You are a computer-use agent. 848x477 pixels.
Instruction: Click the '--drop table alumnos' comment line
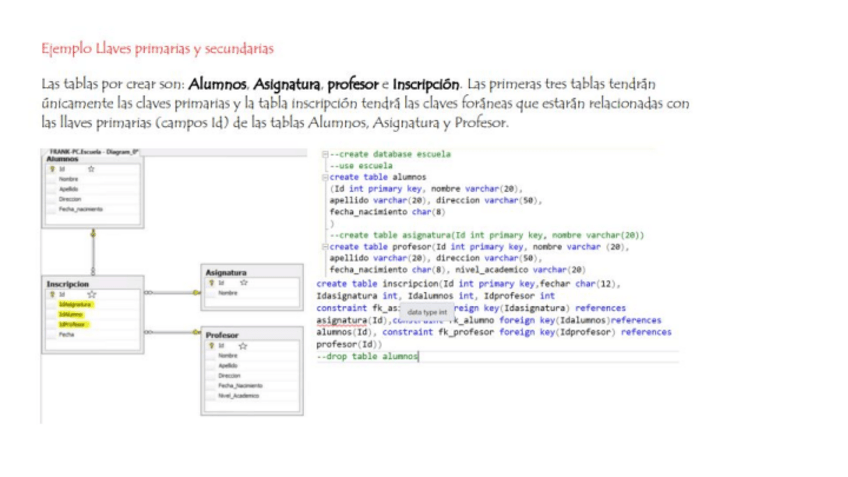[367, 356]
